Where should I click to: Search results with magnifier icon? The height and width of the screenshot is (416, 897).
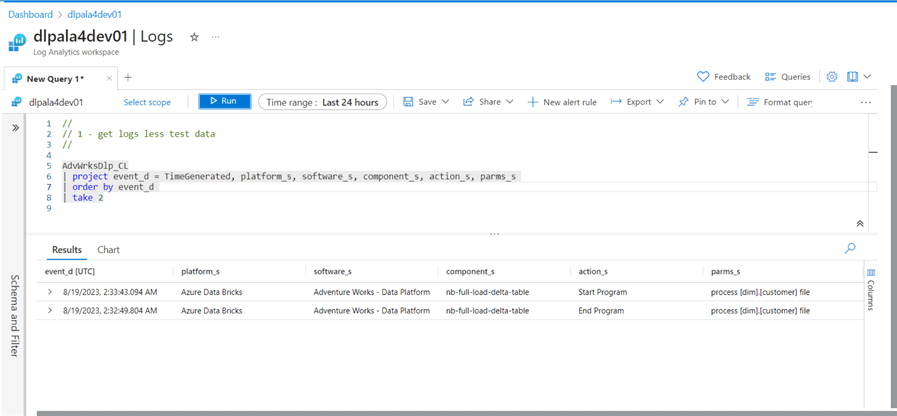pyautogui.click(x=850, y=248)
